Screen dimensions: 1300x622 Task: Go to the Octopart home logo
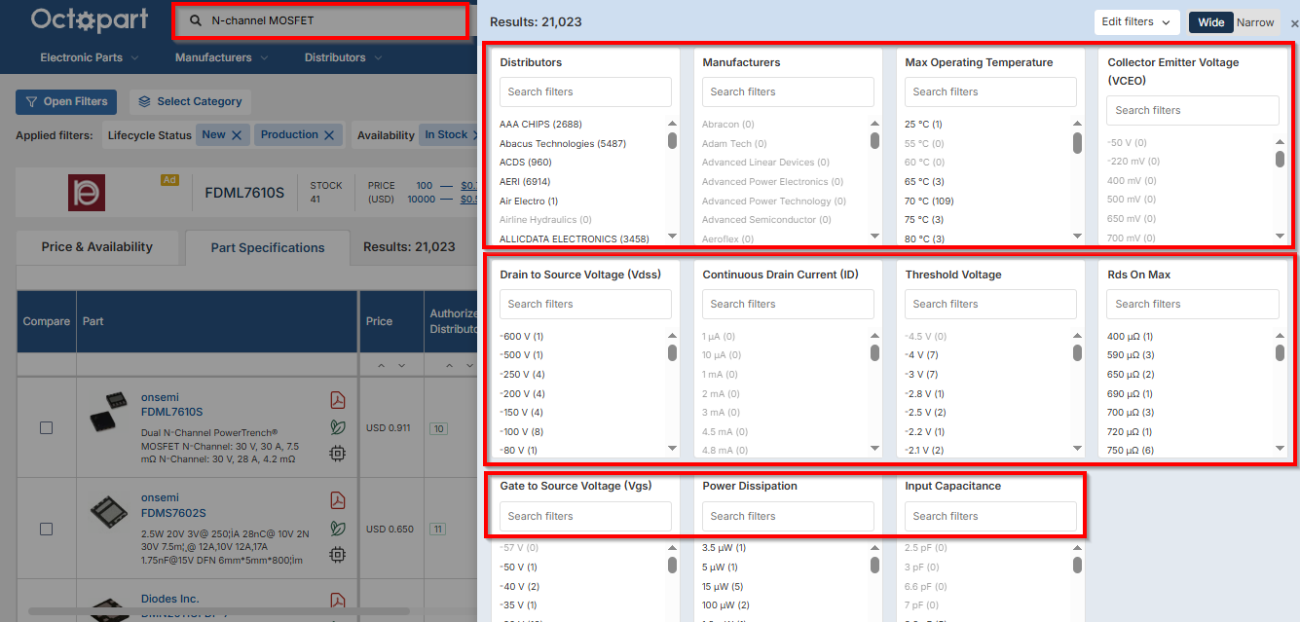(x=90, y=19)
